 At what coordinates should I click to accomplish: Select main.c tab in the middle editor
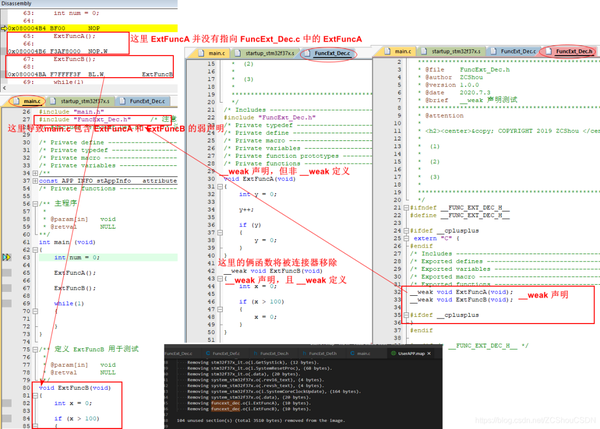[213, 53]
